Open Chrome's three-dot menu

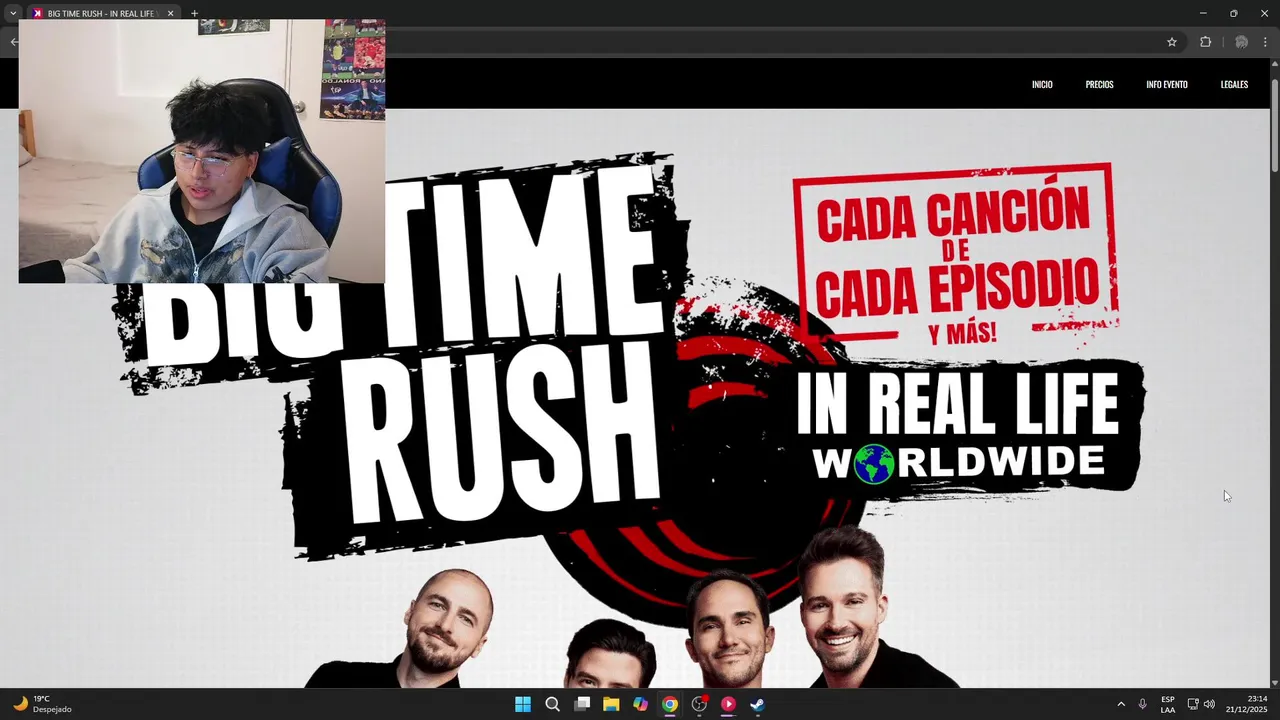click(x=1265, y=42)
